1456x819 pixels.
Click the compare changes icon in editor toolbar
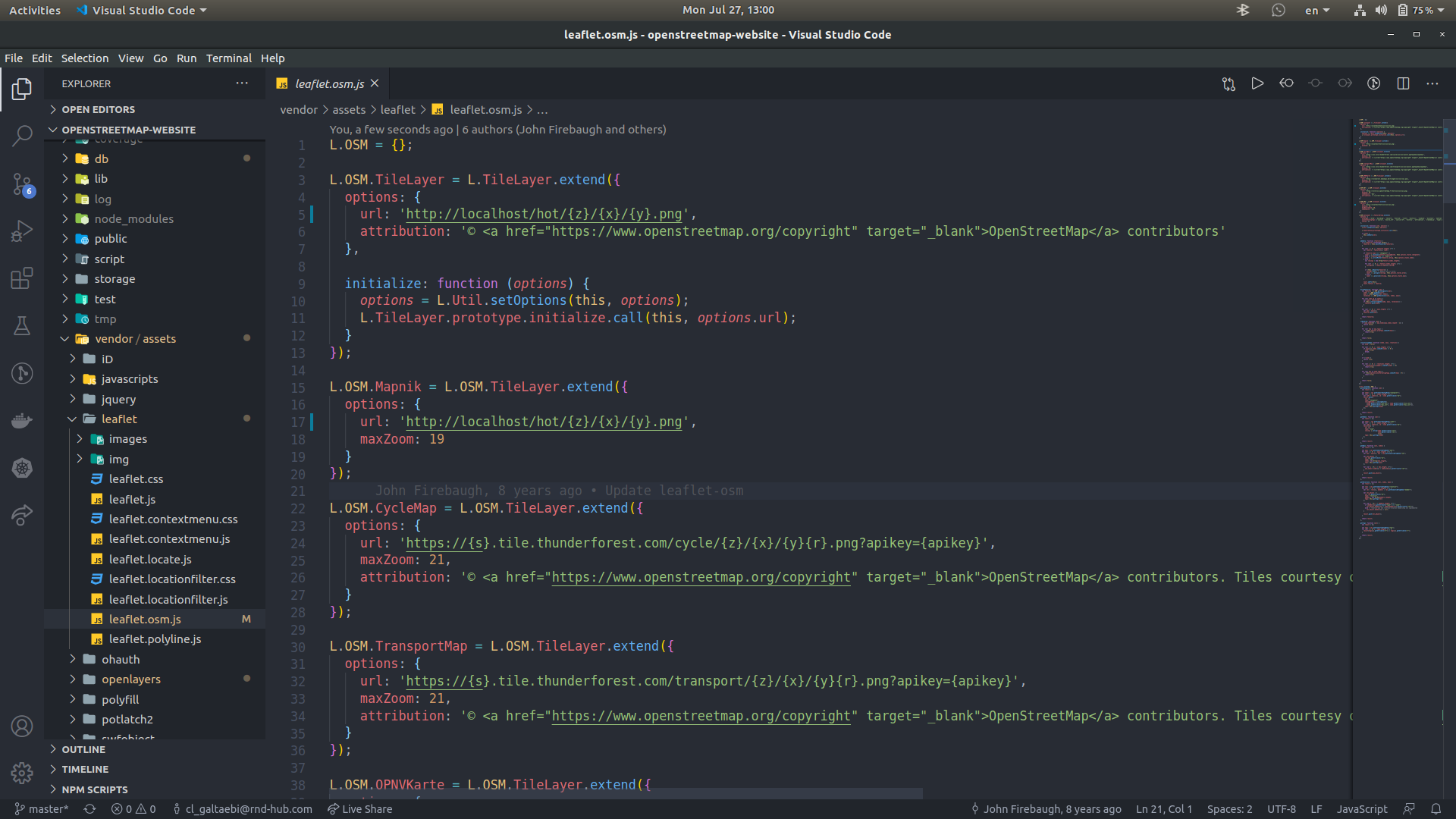click(x=1228, y=83)
